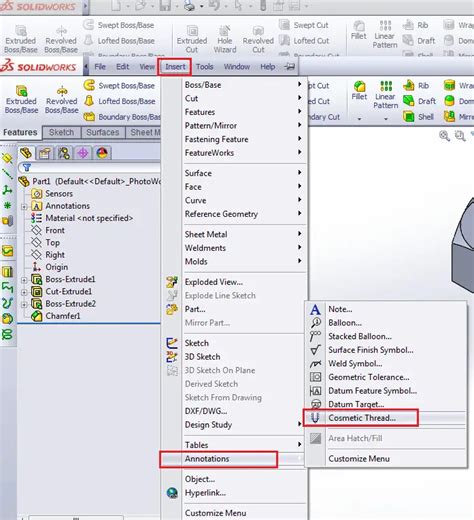Click the Cosmetic Thread icon
The image size is (474, 520).
315,418
